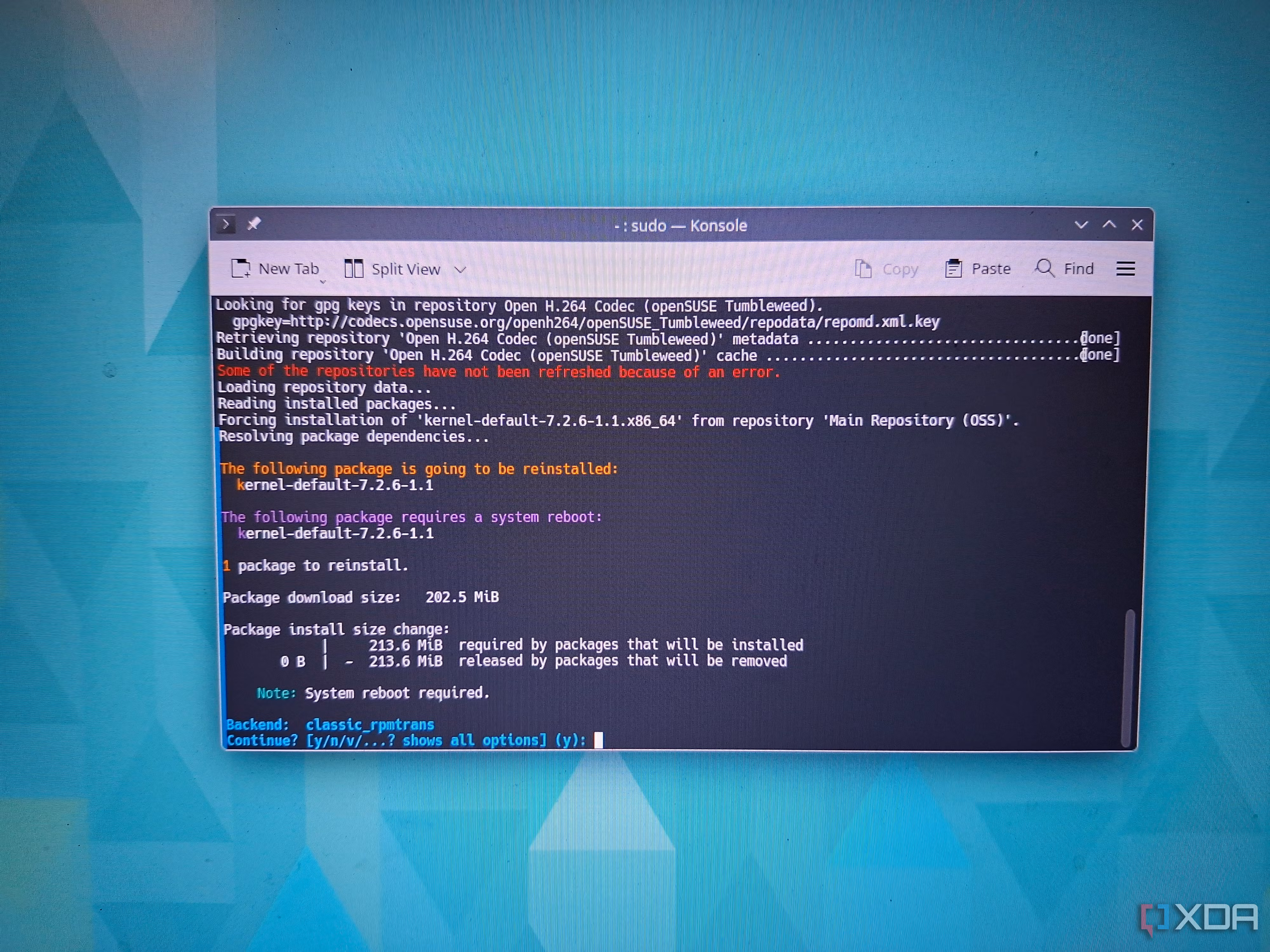Open the hamburger menu

(x=1125, y=268)
